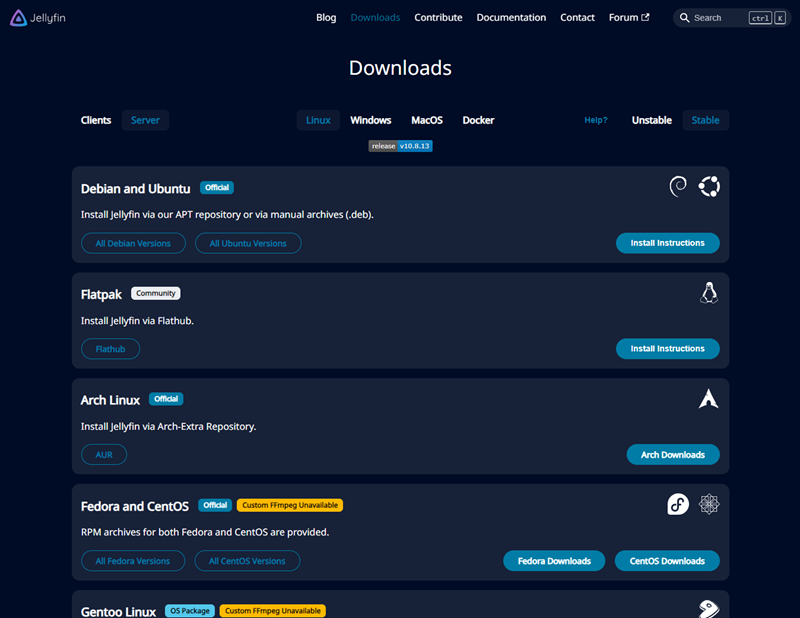
Task: Switch to the Windows platform tab
Action: [x=370, y=120]
